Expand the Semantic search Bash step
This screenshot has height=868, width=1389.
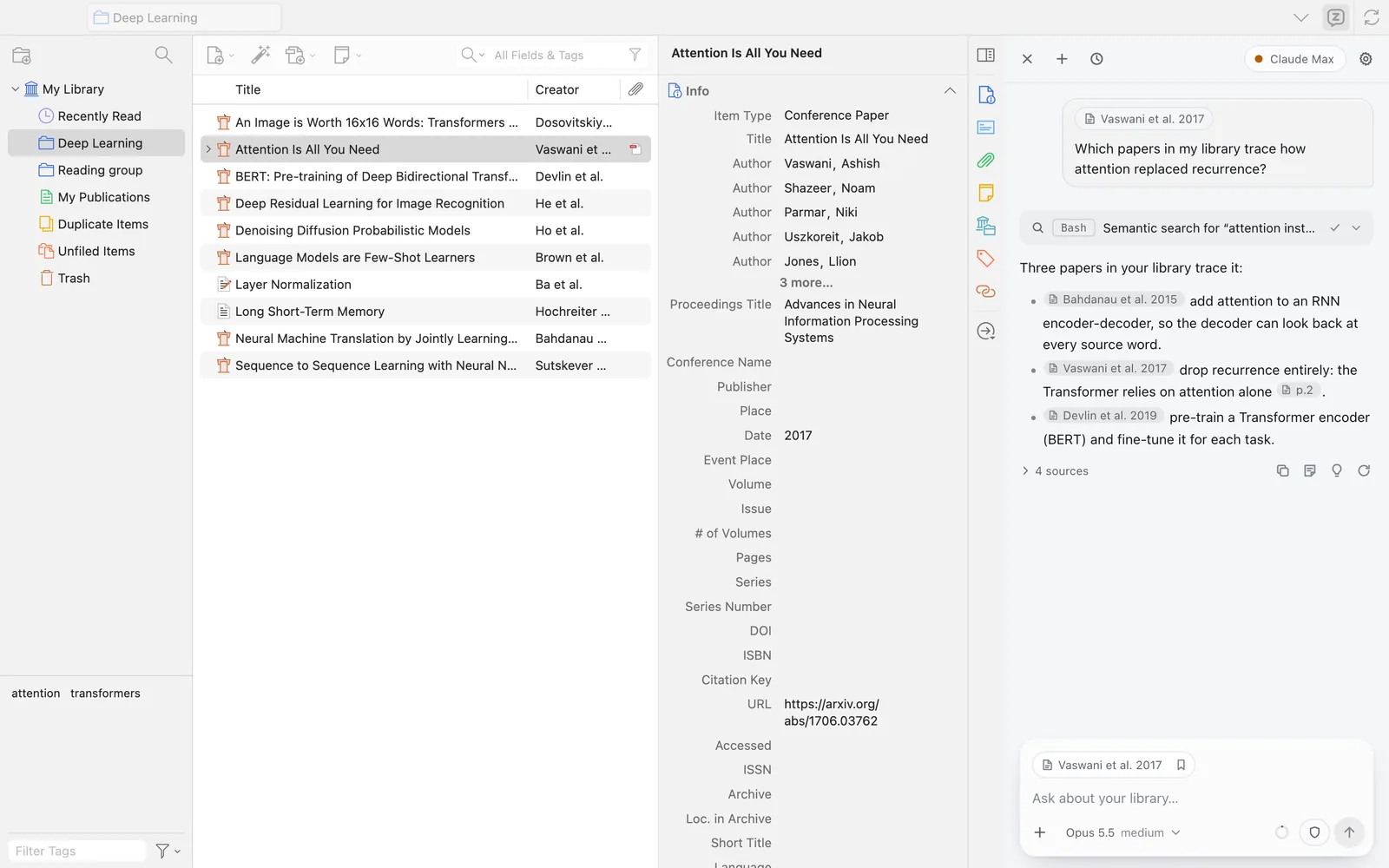pyautogui.click(x=1196, y=227)
